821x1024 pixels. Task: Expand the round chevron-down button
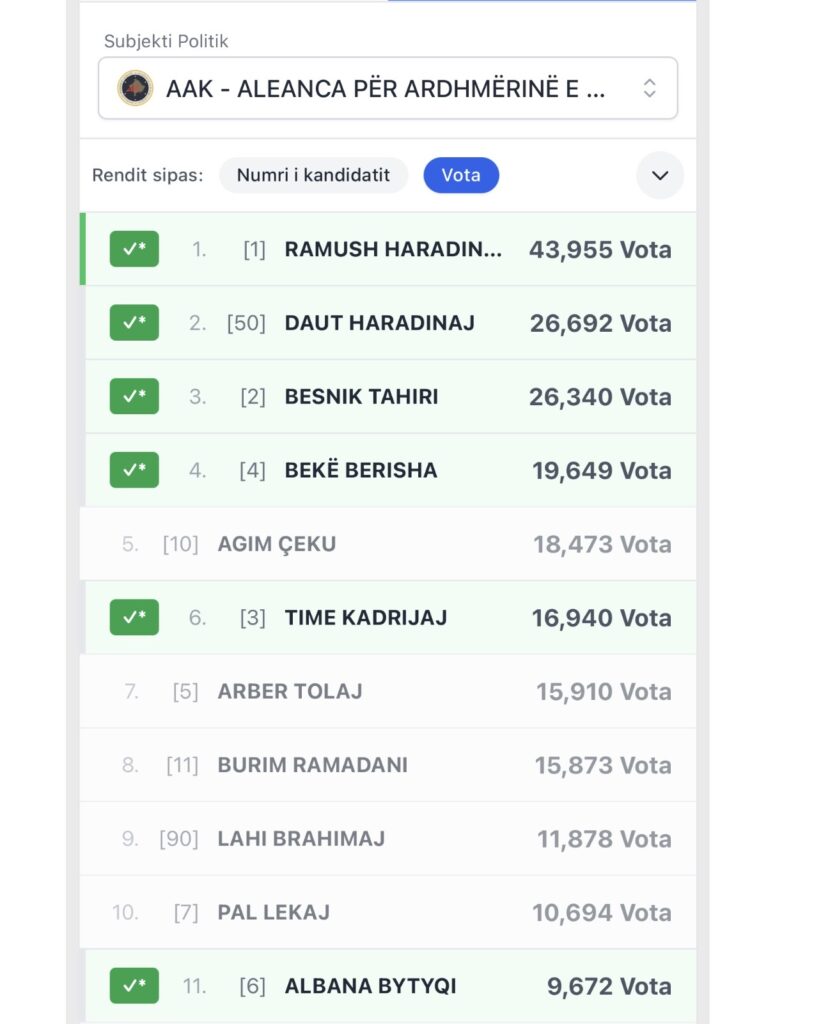tap(660, 175)
